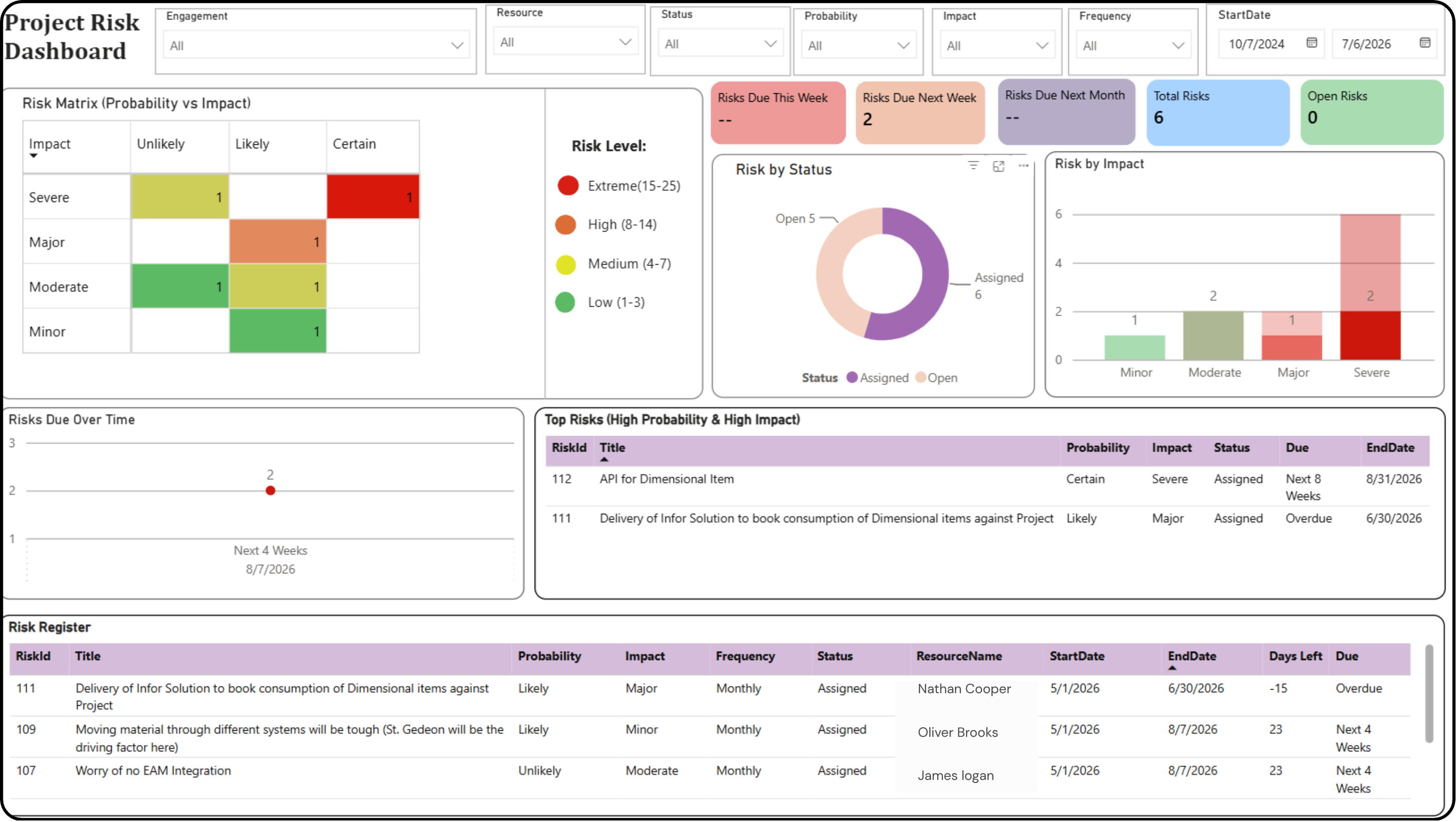Click the green Moderate/Unlikely matrix cell
Viewport: 1456px width, 822px height.
(180, 286)
